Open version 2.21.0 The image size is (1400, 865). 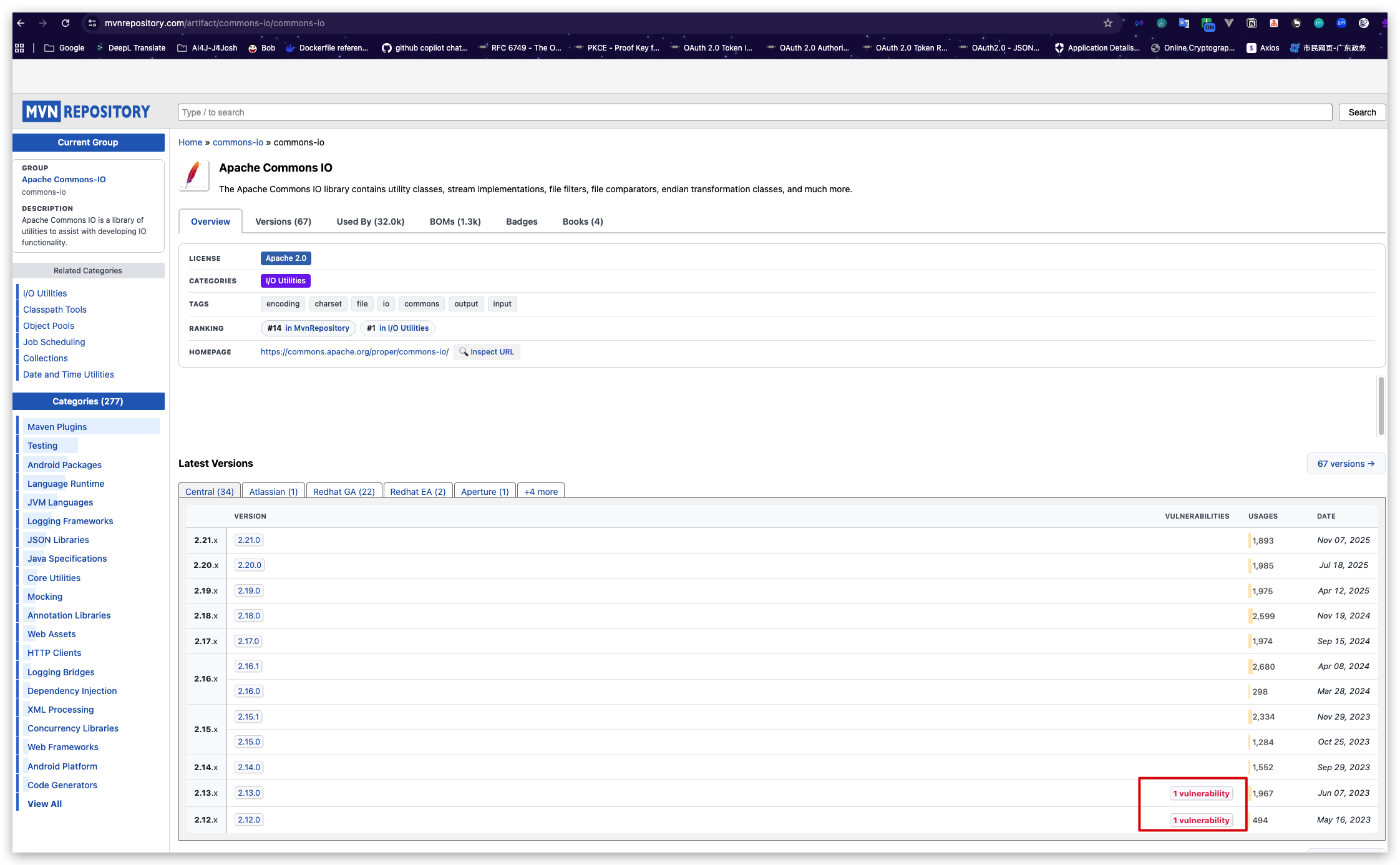pyautogui.click(x=249, y=540)
